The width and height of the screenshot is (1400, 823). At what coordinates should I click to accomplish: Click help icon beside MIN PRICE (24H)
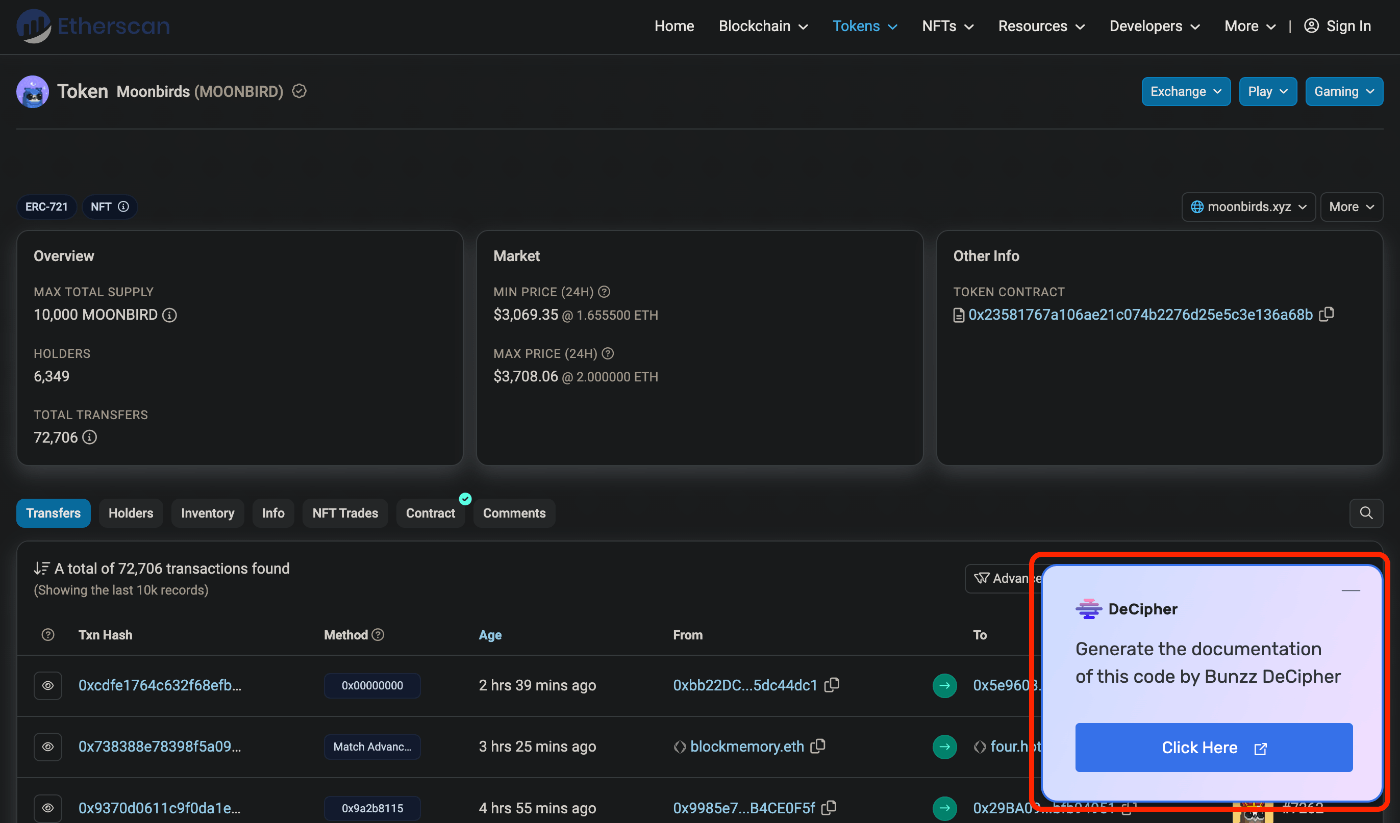tap(604, 292)
